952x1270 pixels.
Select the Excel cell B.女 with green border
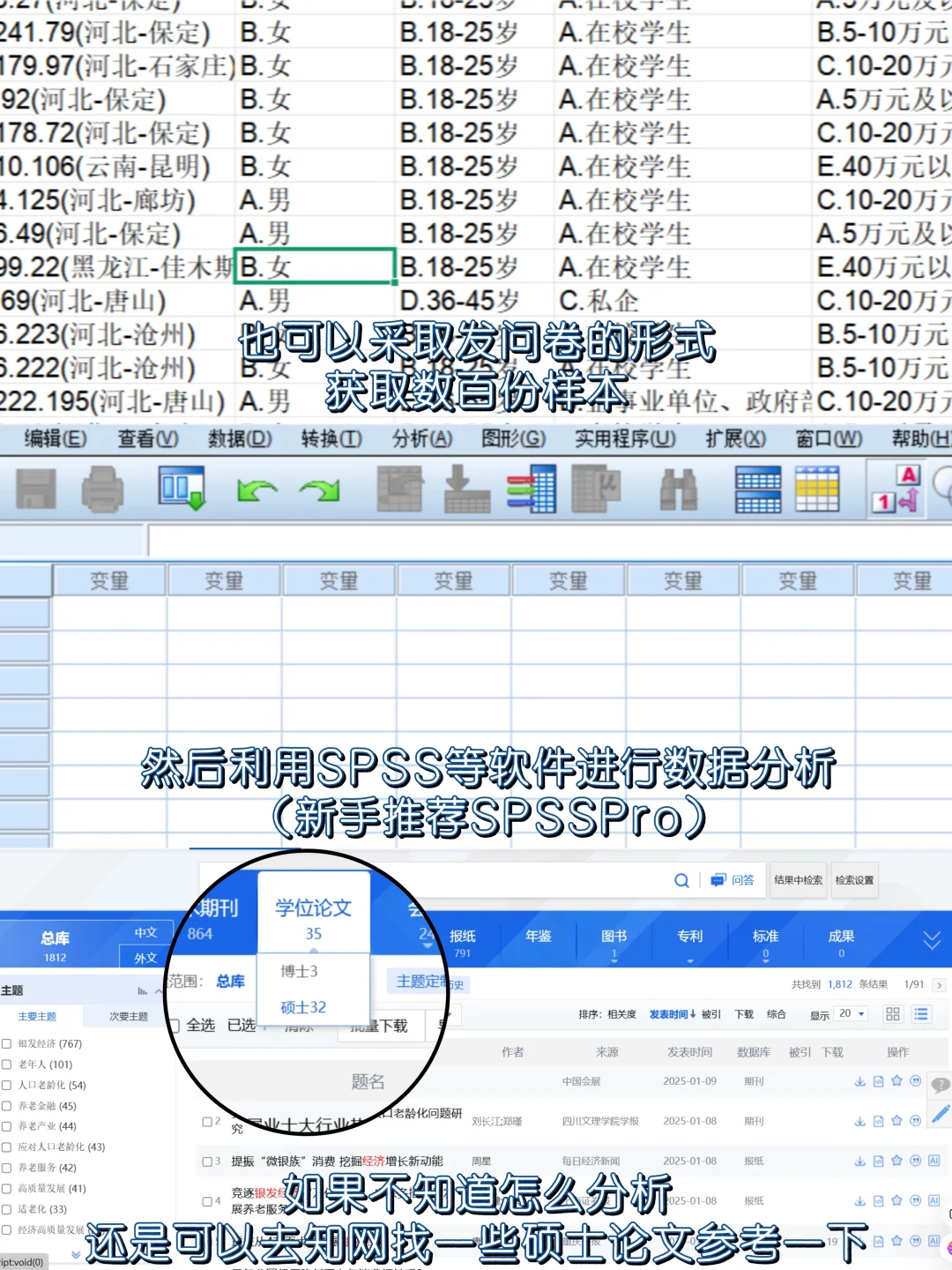(315, 266)
